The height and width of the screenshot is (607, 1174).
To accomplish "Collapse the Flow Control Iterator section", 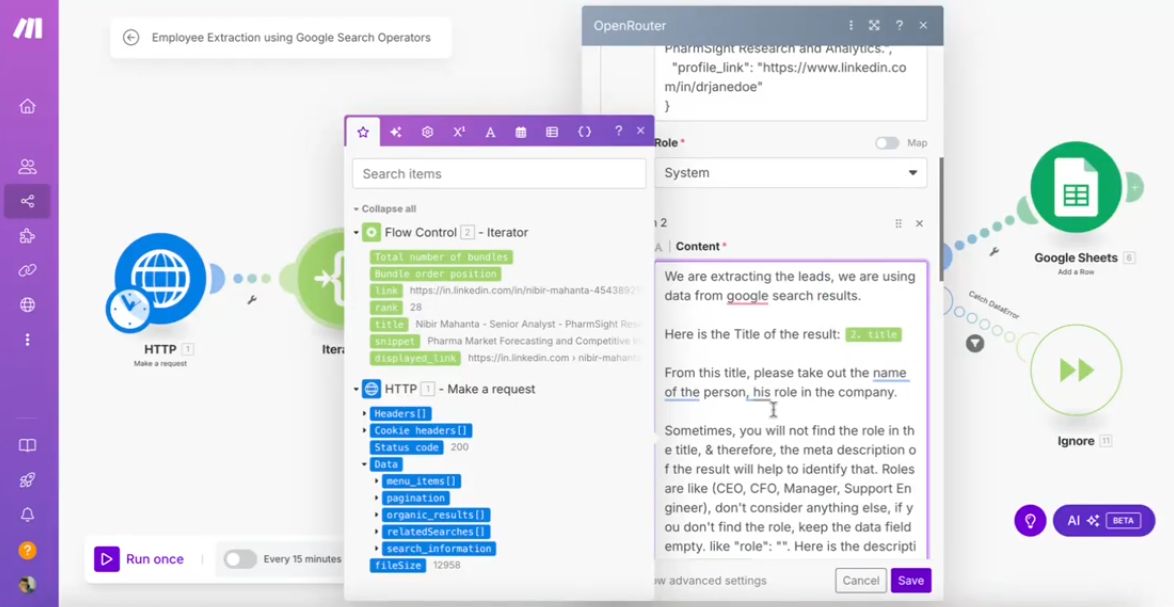I will click(x=356, y=233).
